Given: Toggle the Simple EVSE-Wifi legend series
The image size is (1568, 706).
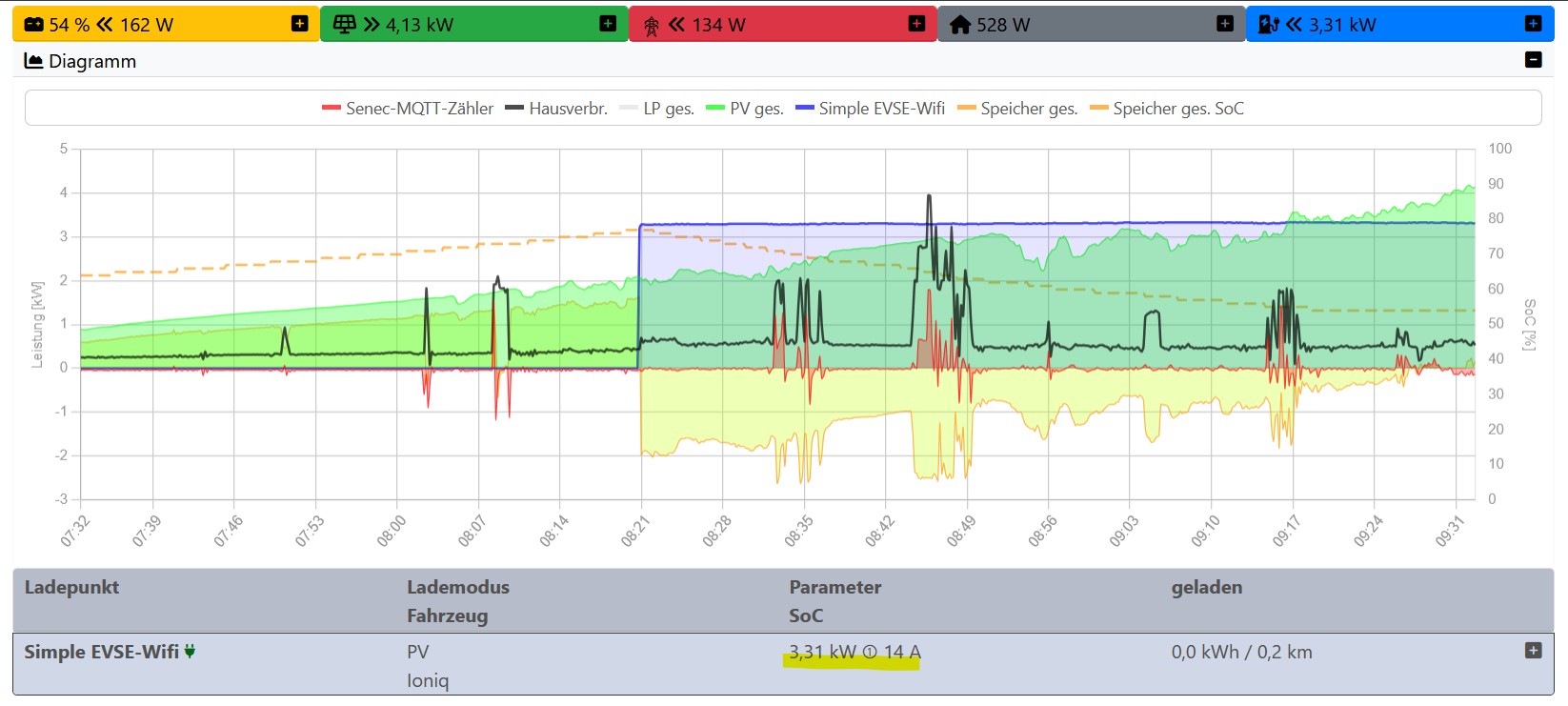Looking at the screenshot, I should pyautogui.click(x=870, y=109).
